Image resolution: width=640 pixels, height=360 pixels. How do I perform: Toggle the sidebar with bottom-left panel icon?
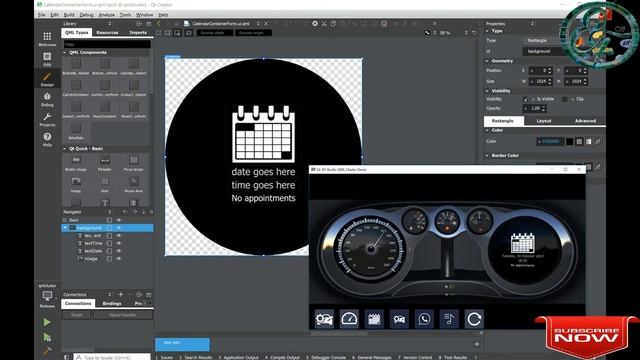tap(67, 357)
